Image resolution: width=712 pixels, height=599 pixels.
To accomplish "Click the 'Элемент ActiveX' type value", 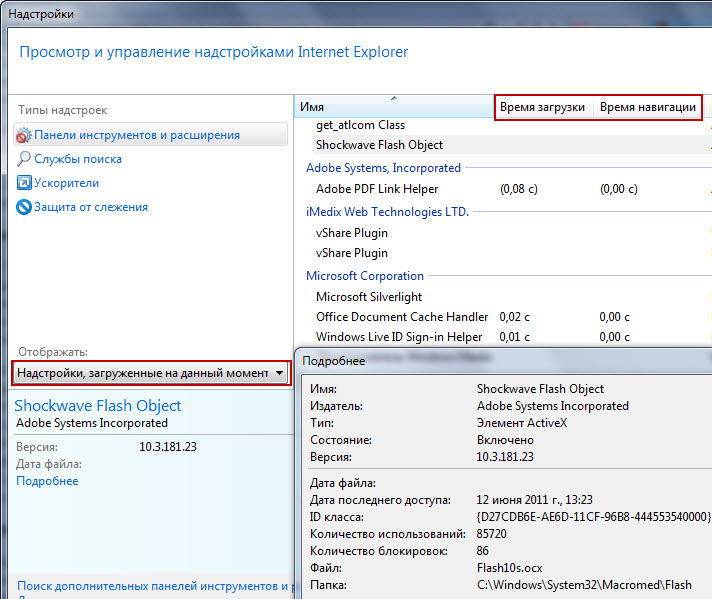I will point(522,423).
